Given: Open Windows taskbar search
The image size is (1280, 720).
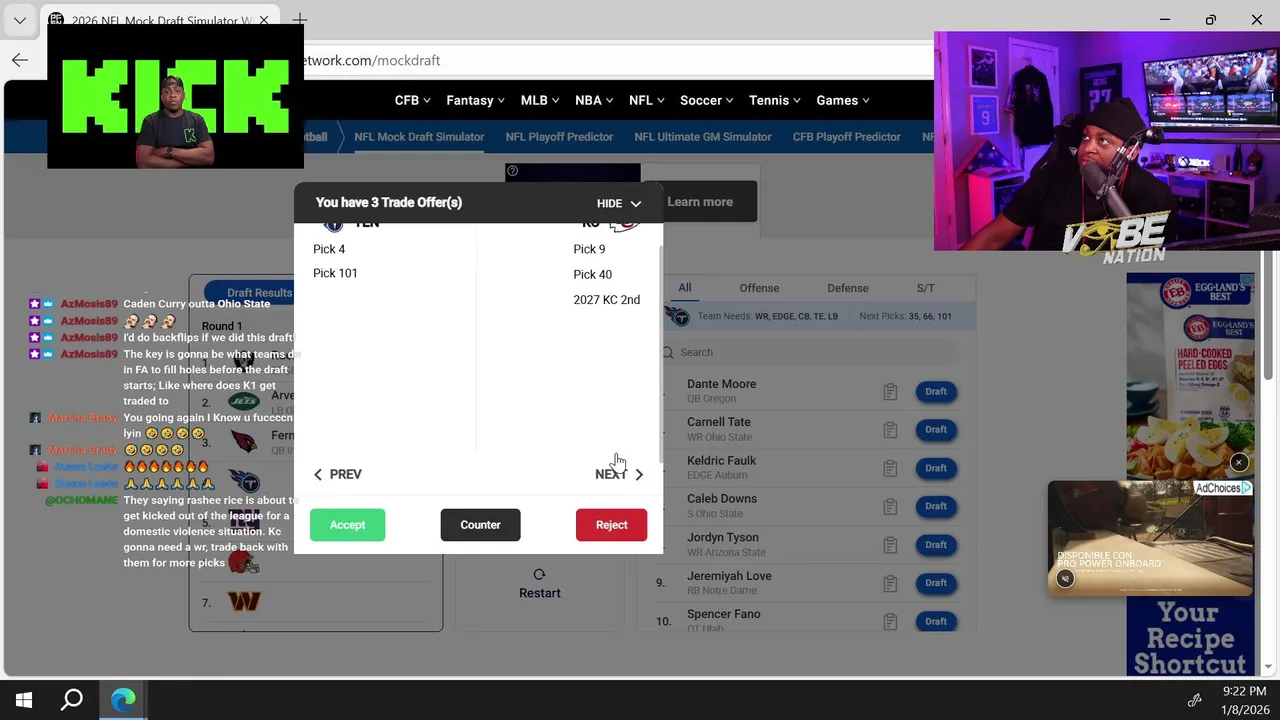Looking at the screenshot, I should pyautogui.click(x=72, y=700).
